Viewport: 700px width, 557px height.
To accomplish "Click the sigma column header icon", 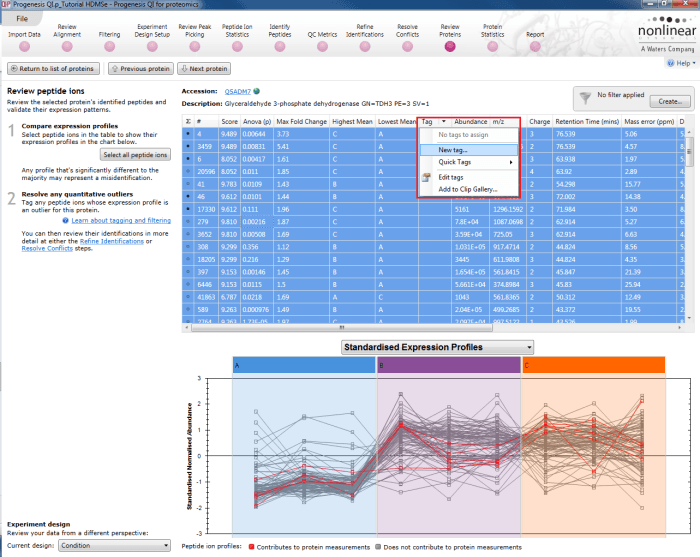I will coord(188,121).
